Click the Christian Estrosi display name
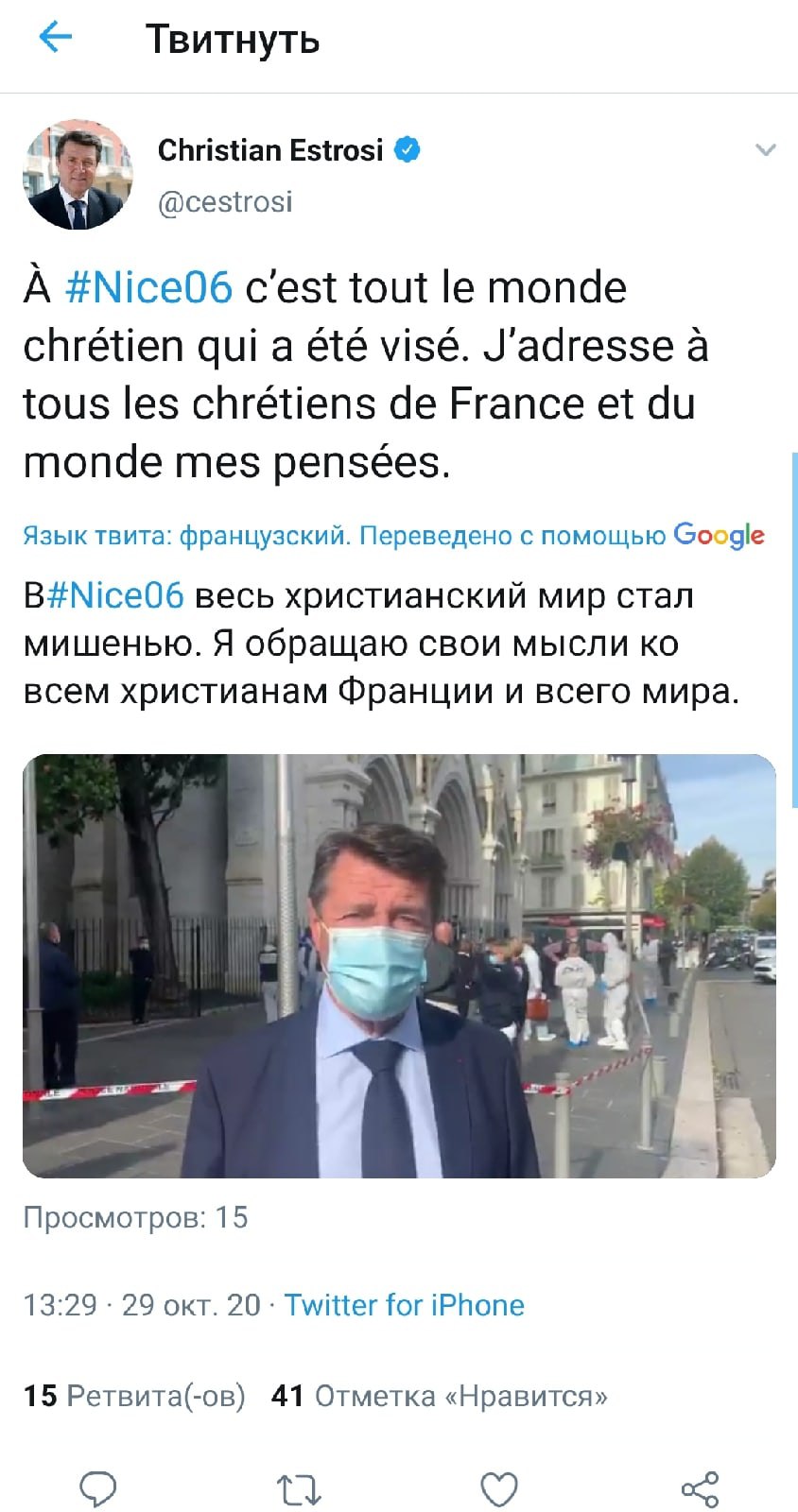The height and width of the screenshot is (1512, 798). point(270,149)
